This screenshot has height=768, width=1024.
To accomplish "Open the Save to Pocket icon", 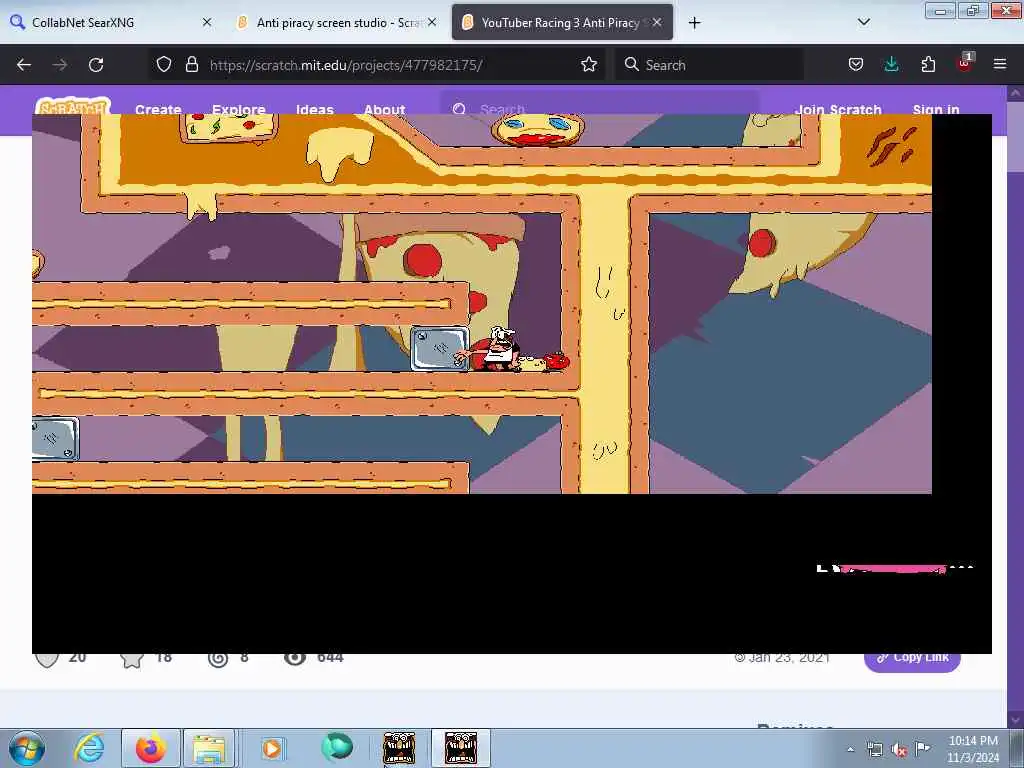I will point(856,64).
